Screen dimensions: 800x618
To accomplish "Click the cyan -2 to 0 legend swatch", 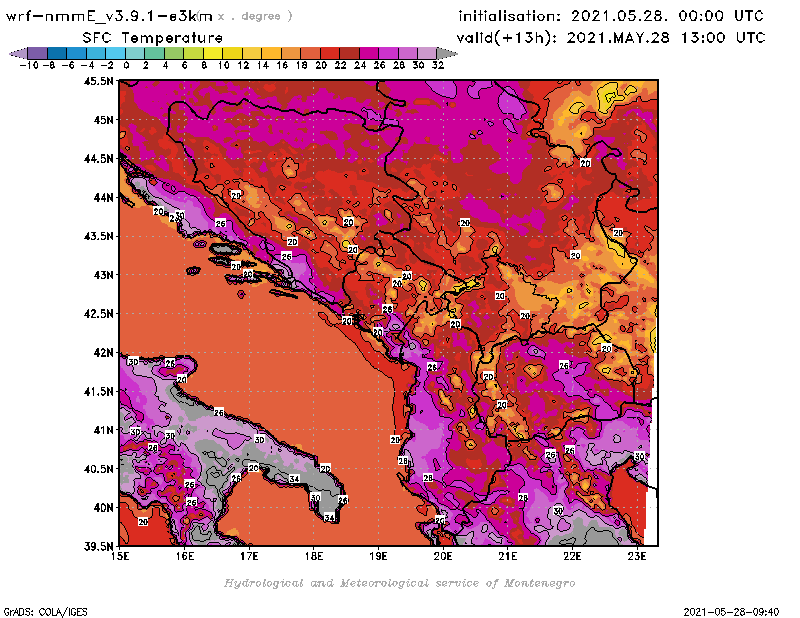I will [115, 53].
